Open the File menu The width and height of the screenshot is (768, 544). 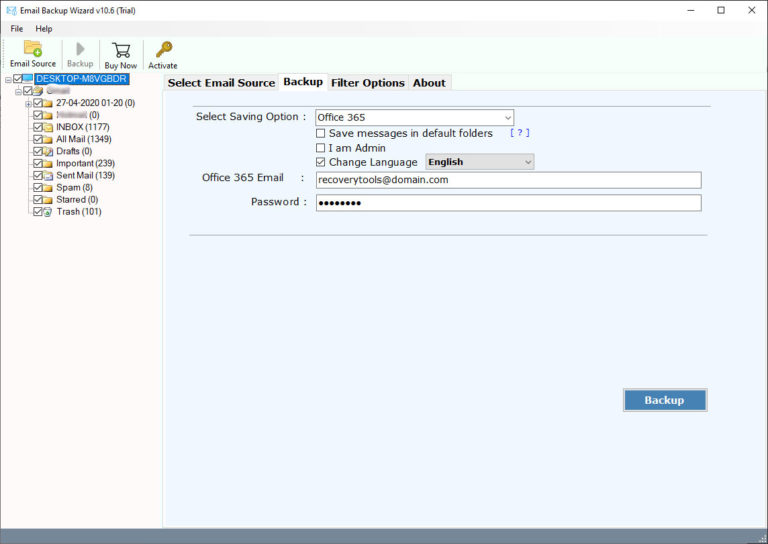pyautogui.click(x=17, y=29)
